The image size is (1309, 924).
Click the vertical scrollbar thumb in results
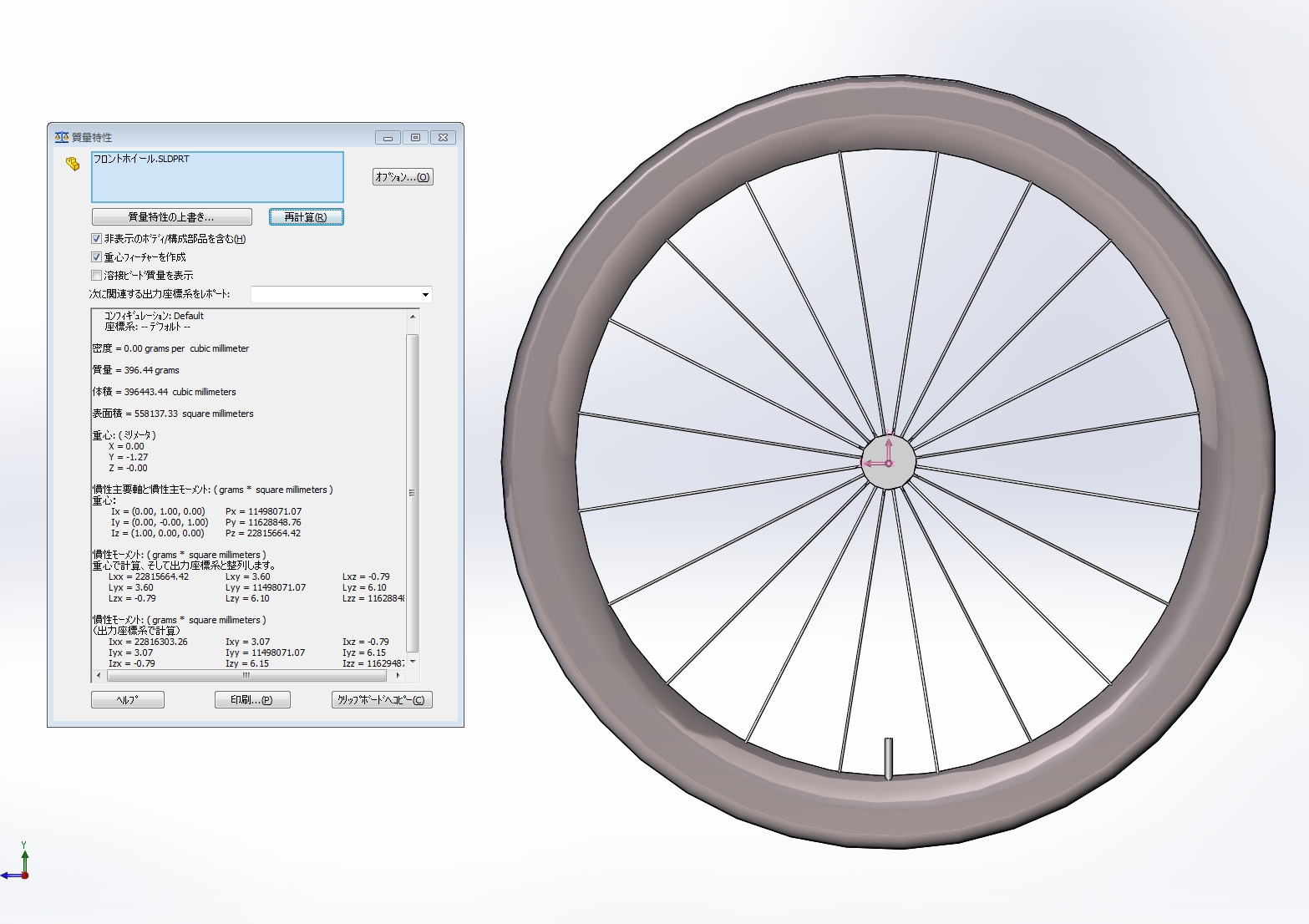click(x=413, y=493)
